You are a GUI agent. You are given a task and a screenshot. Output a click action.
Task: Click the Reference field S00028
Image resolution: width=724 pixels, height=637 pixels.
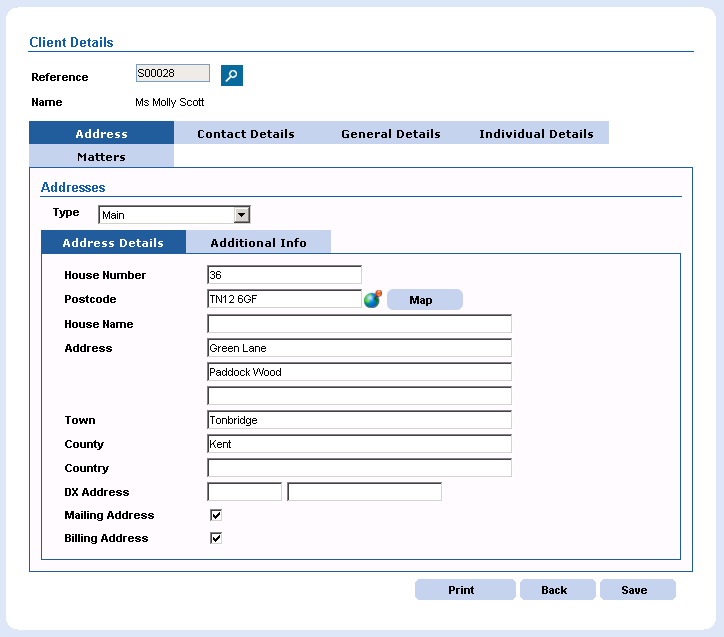tap(173, 73)
